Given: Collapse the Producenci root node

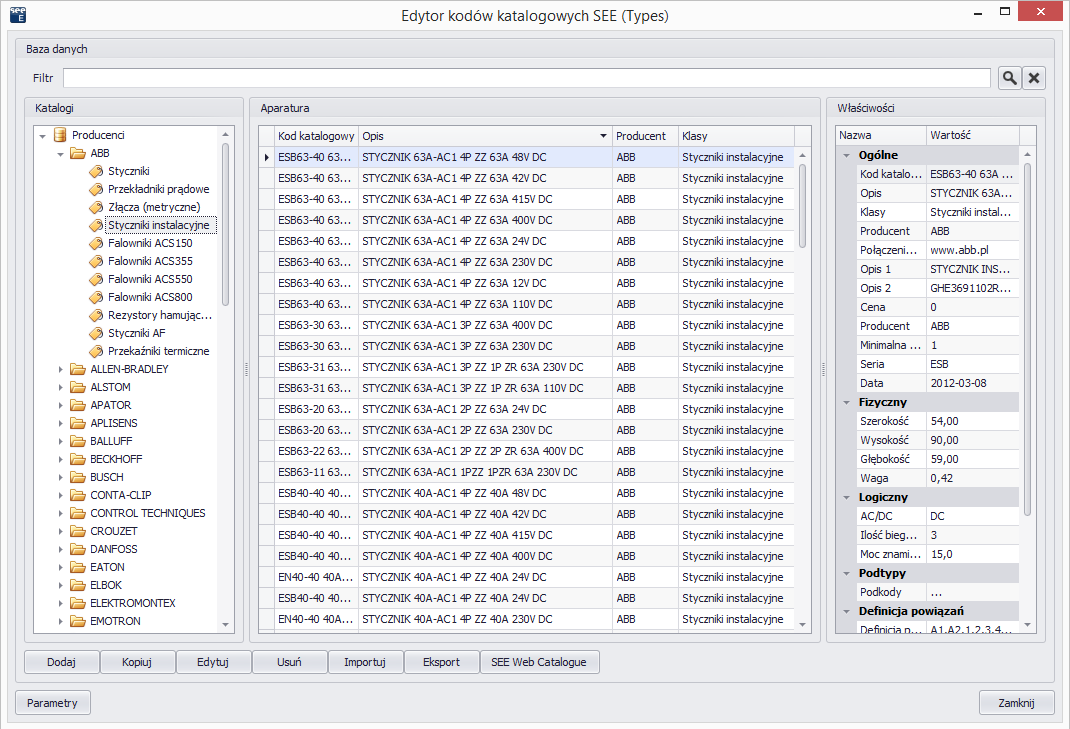Looking at the screenshot, I should (42, 136).
